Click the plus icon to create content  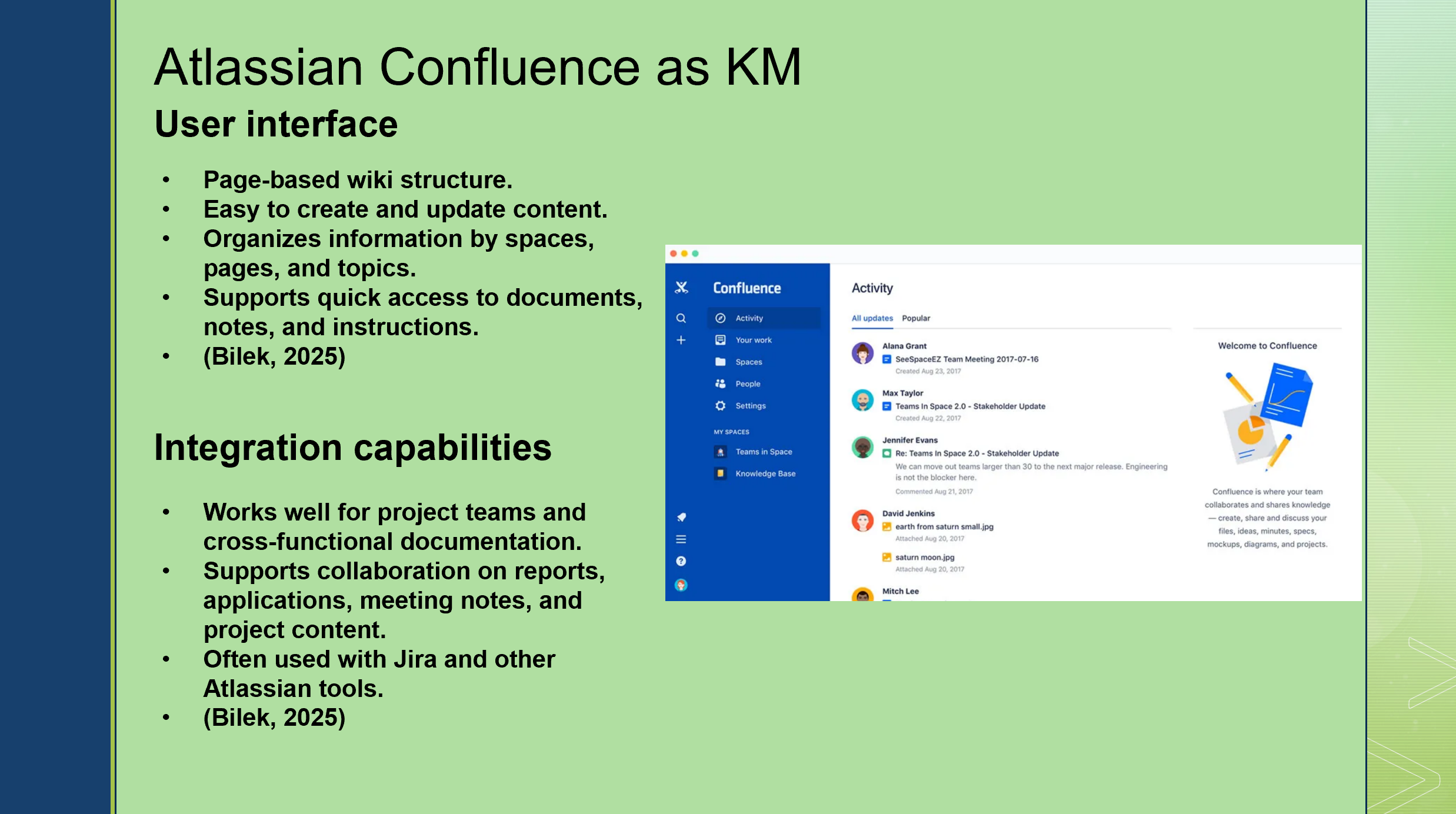pos(681,340)
